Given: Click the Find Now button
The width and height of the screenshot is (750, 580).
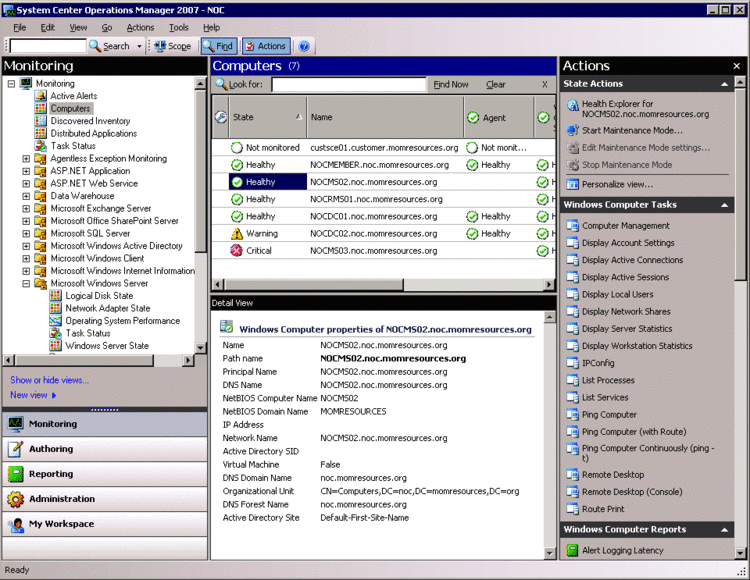Looking at the screenshot, I should click(451, 85).
